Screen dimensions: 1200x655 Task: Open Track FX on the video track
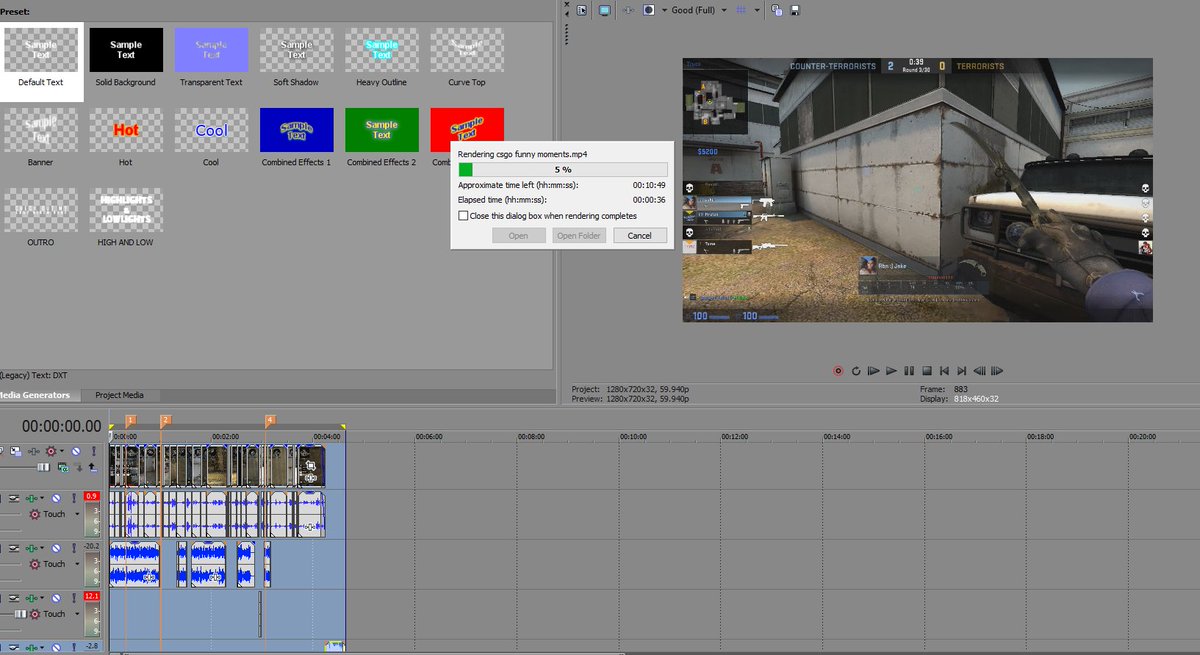34,452
